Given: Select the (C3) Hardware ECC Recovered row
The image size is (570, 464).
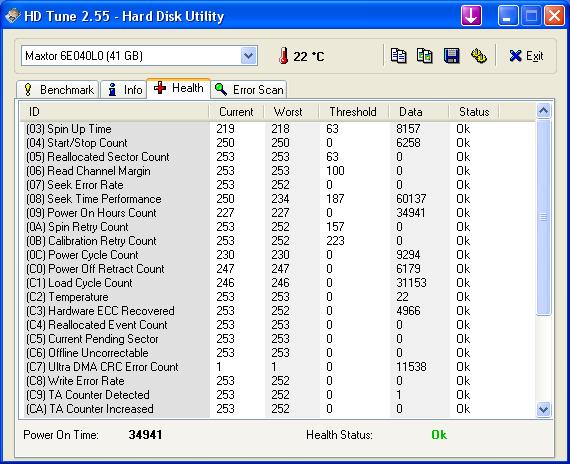Looking at the screenshot, I should (x=278, y=311).
